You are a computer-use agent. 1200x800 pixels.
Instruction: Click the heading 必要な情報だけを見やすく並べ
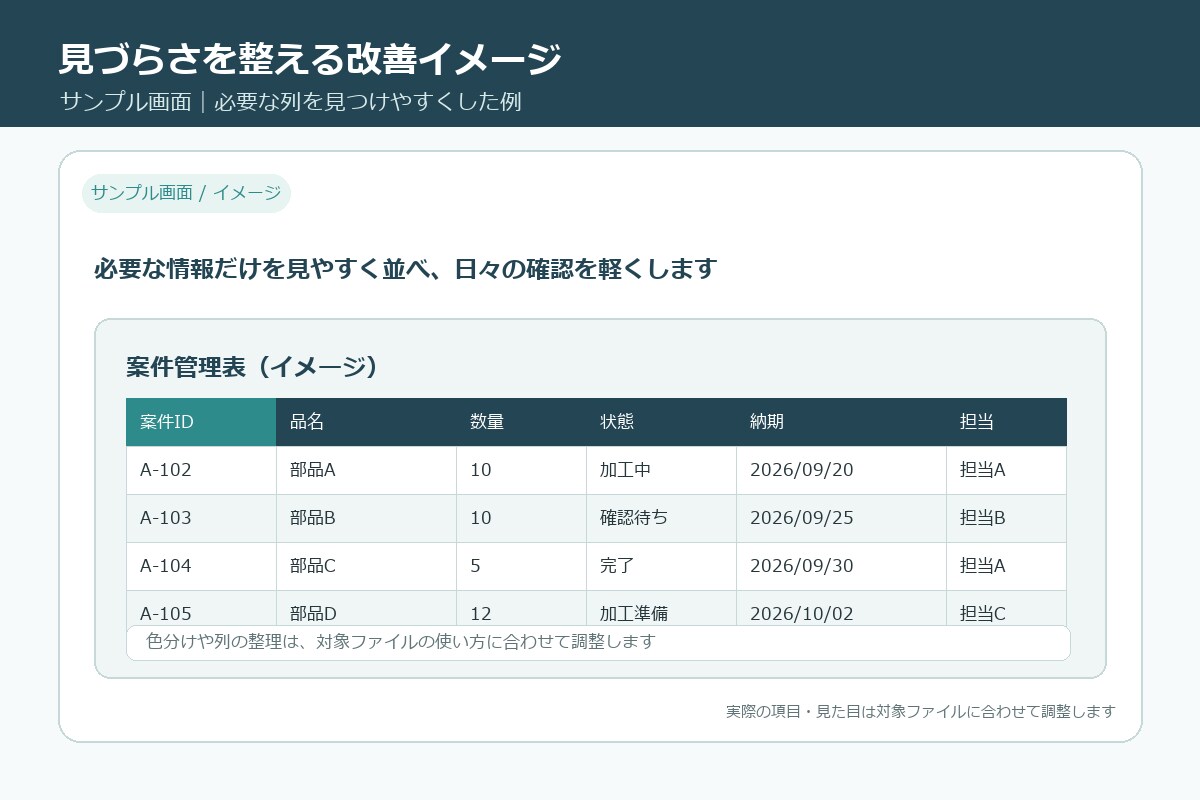pyautogui.click(x=406, y=269)
